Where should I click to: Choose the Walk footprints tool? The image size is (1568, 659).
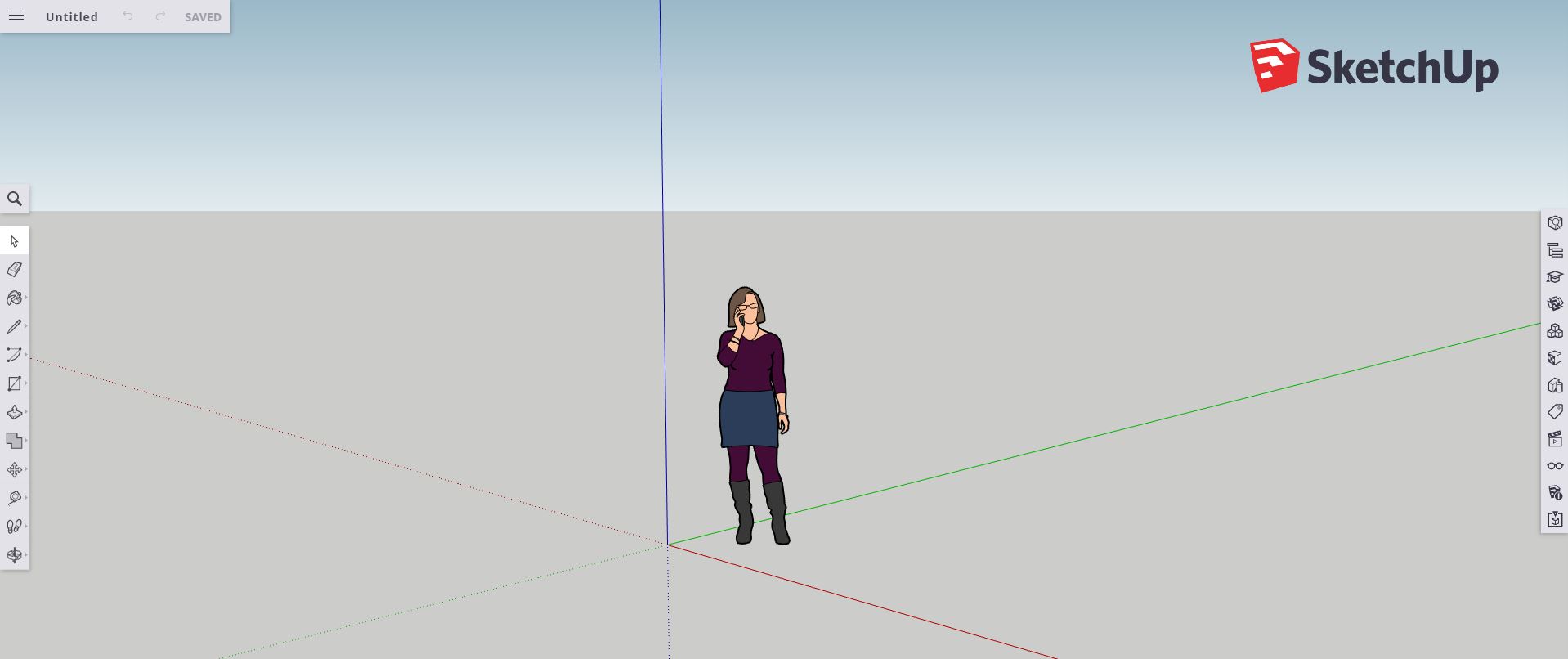(x=14, y=527)
